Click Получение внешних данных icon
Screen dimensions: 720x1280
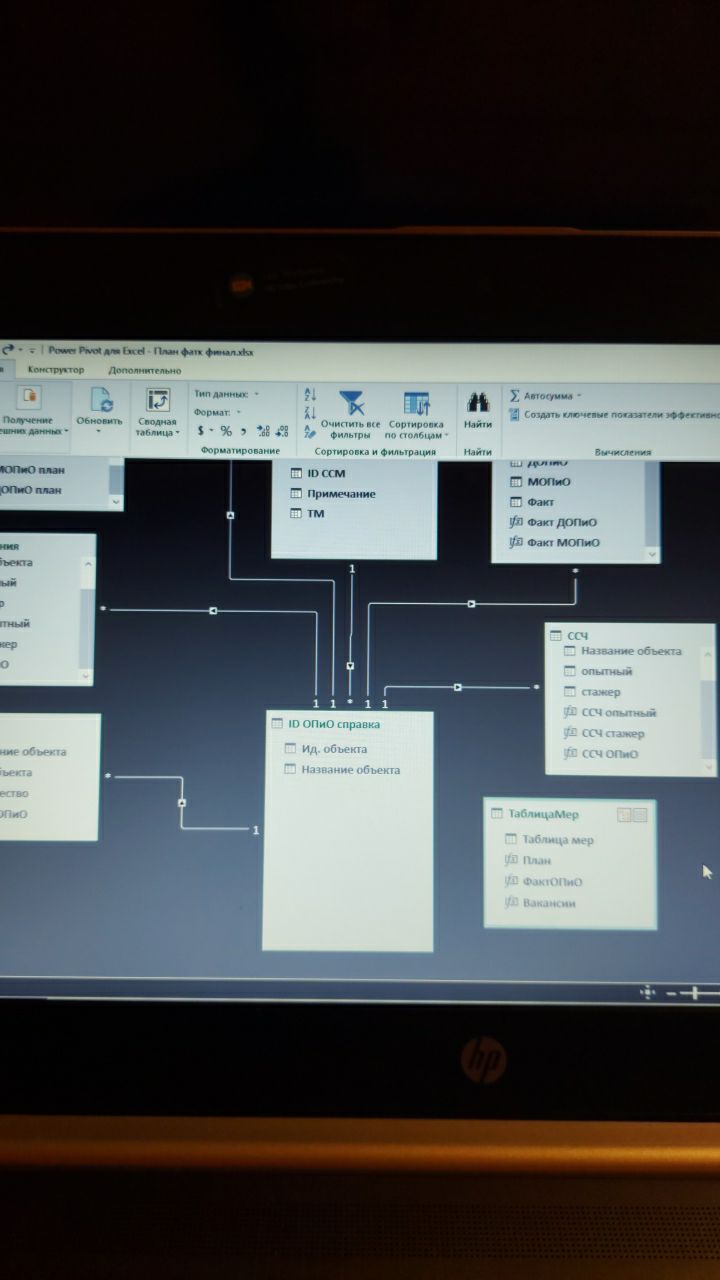point(29,399)
